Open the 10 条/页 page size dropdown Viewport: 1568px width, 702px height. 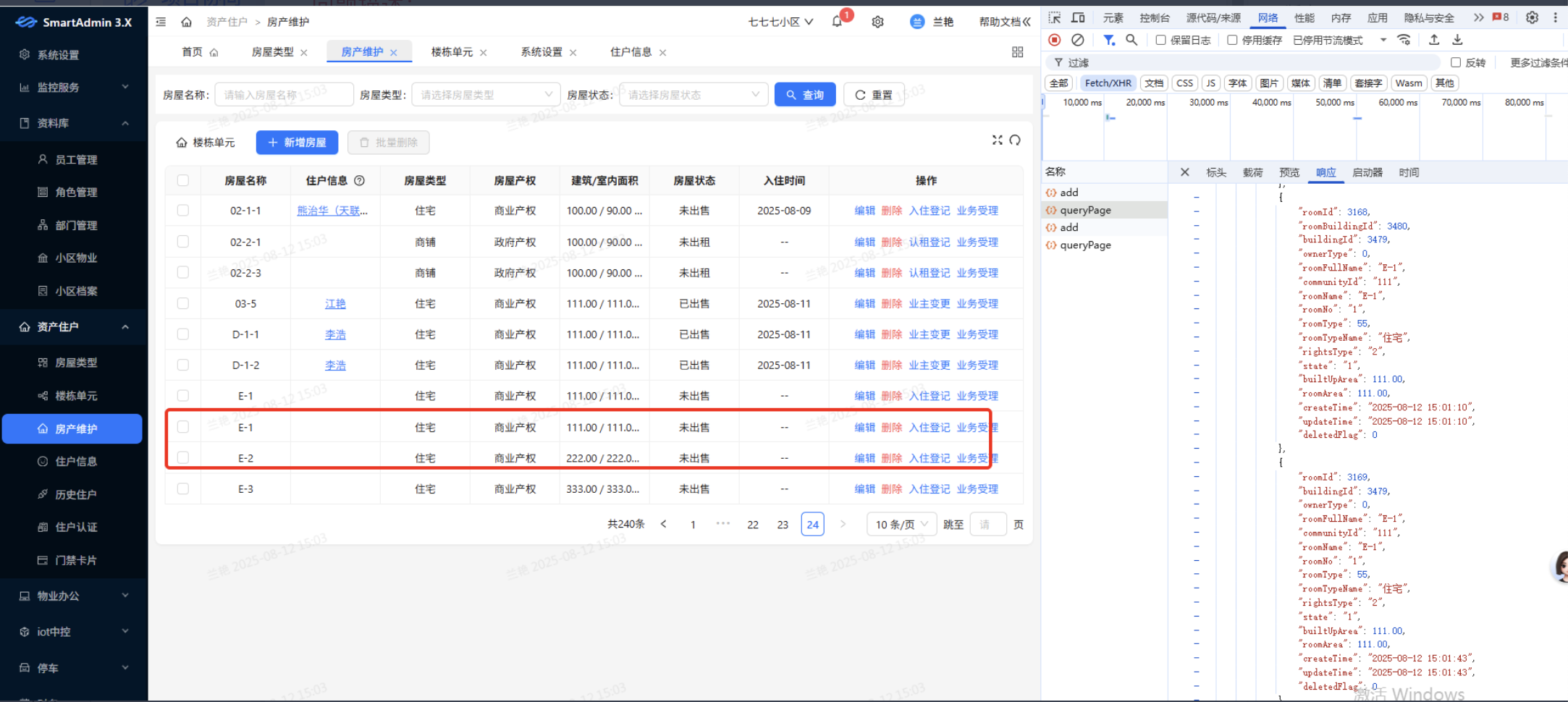pyautogui.click(x=901, y=524)
